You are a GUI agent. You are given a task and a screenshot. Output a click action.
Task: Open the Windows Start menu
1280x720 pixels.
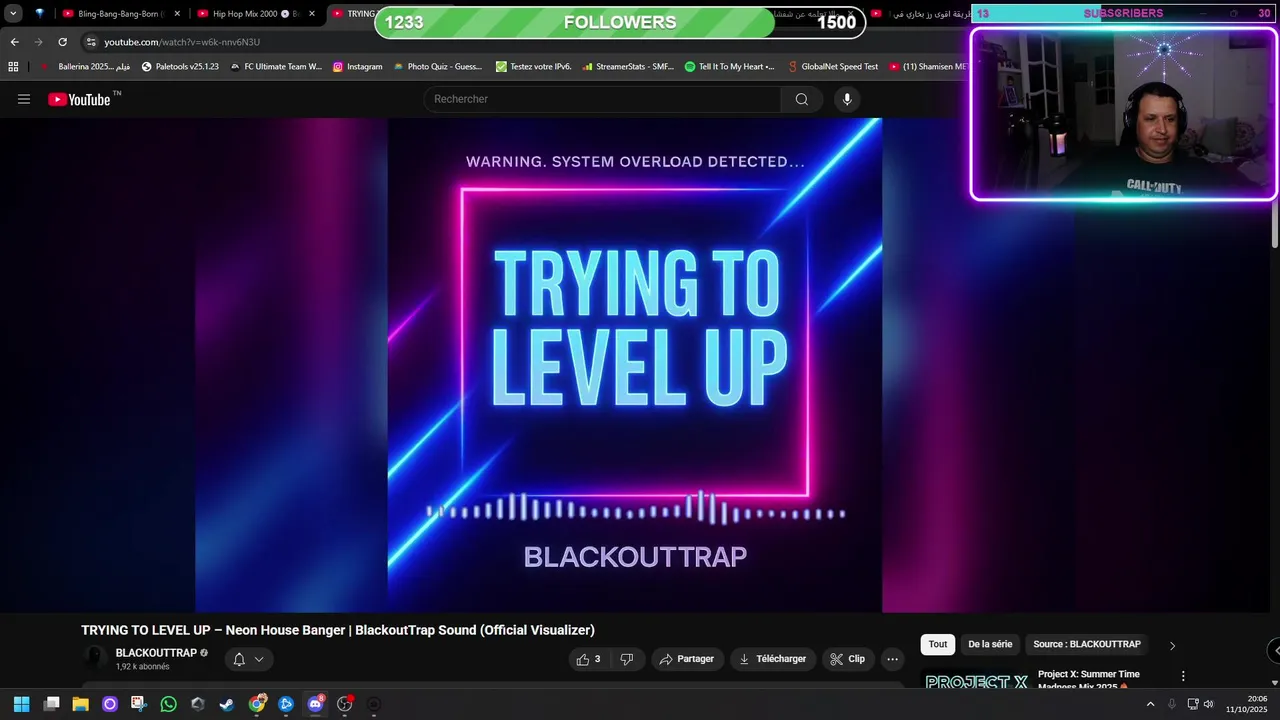[x=21, y=704]
